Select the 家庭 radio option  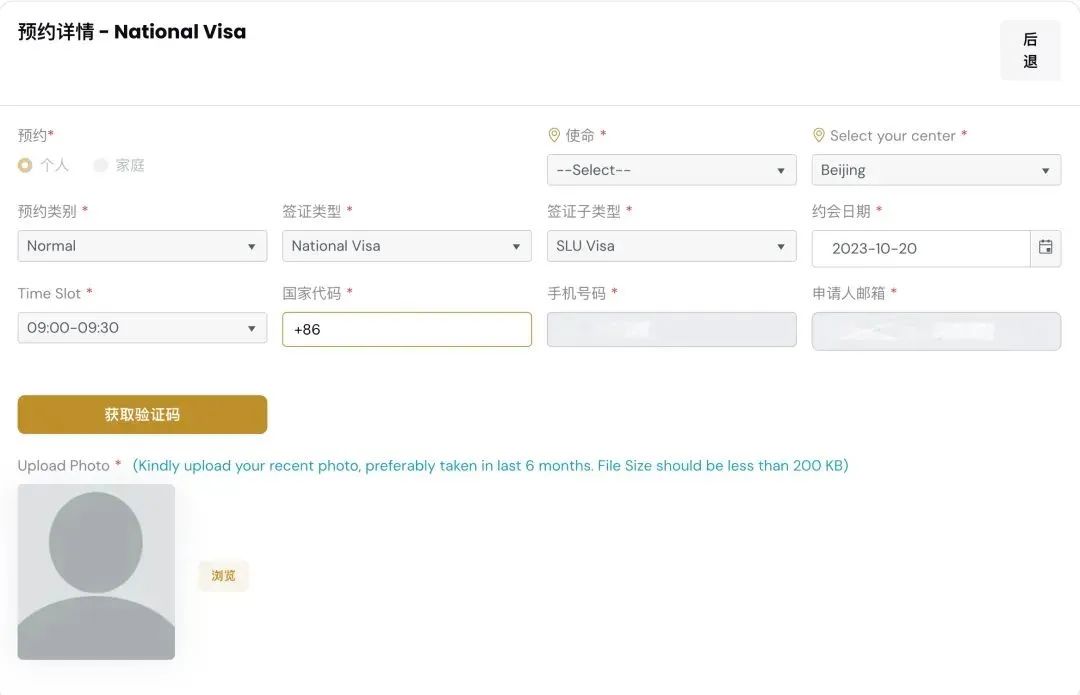click(101, 165)
